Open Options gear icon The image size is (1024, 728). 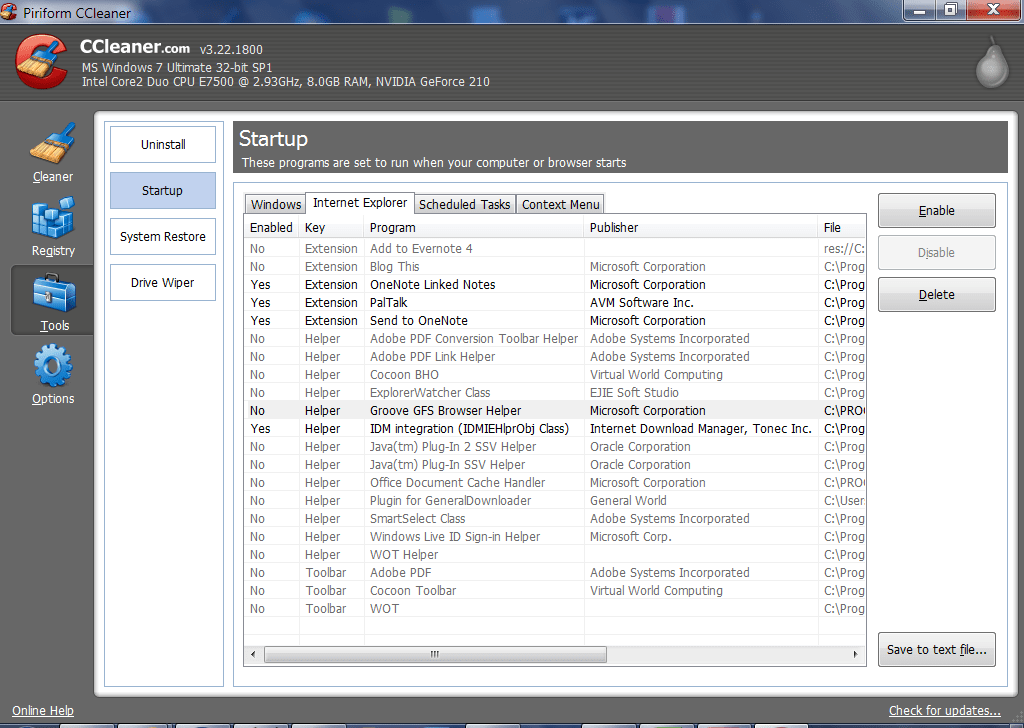(x=53, y=367)
